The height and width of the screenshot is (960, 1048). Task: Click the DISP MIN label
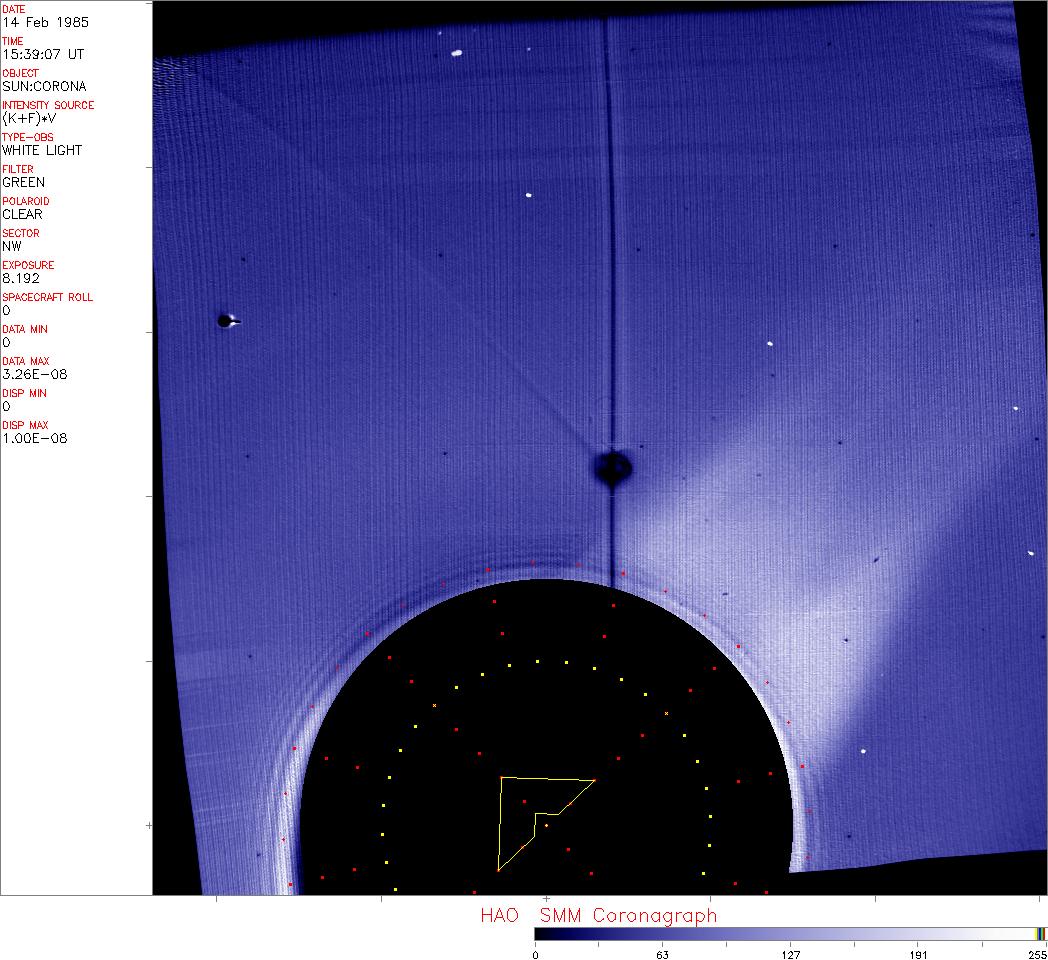tap(25, 394)
